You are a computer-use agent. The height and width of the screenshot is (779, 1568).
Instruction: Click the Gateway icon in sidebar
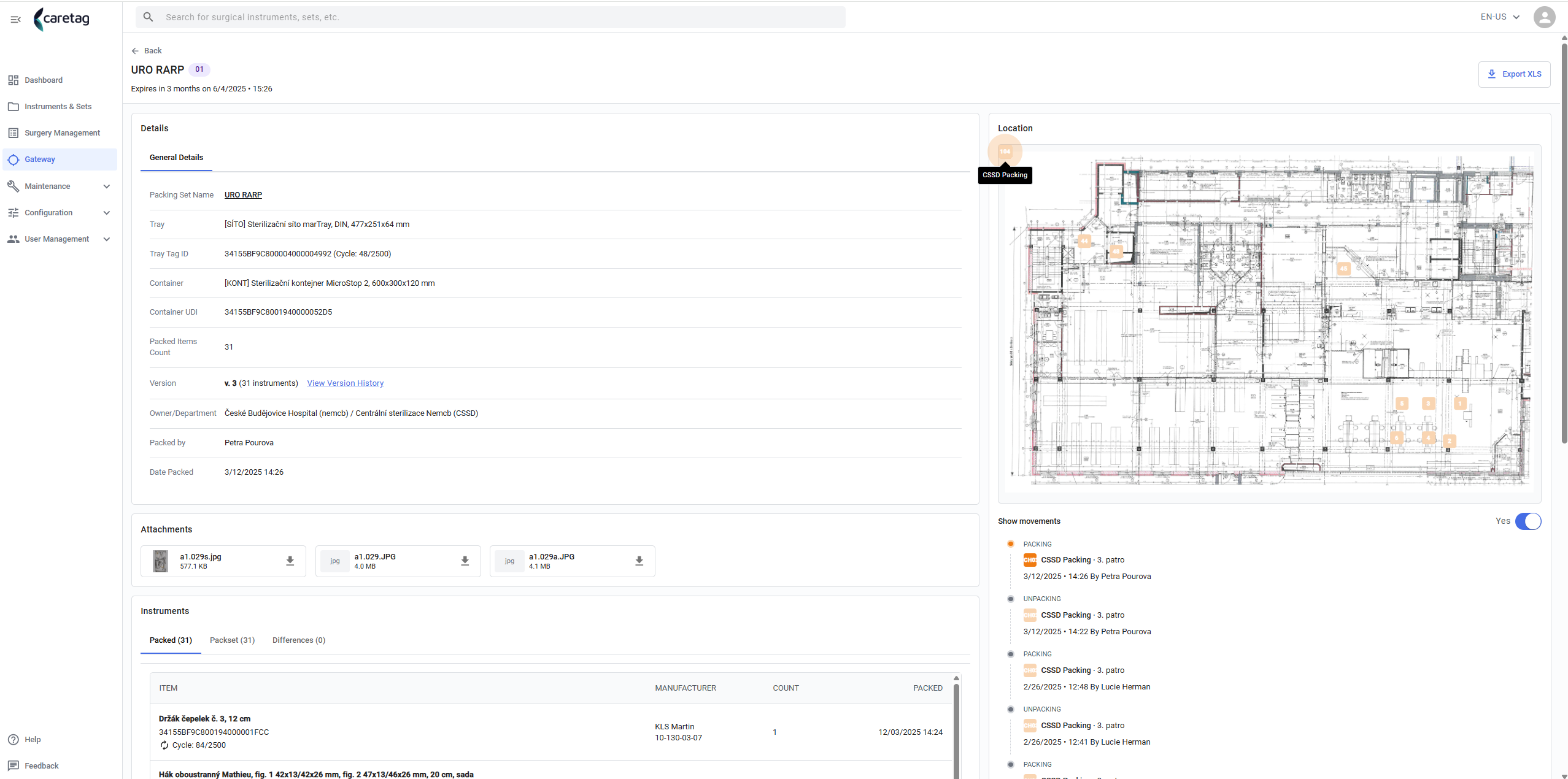click(x=13, y=159)
